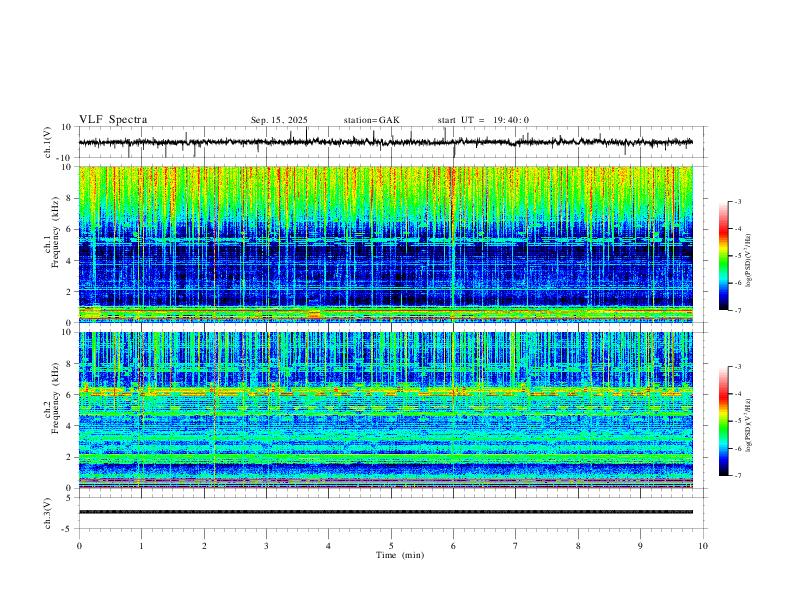Click the ch.1 spectrogram panel
The width and height of the screenshot is (792, 612).
pos(386,244)
